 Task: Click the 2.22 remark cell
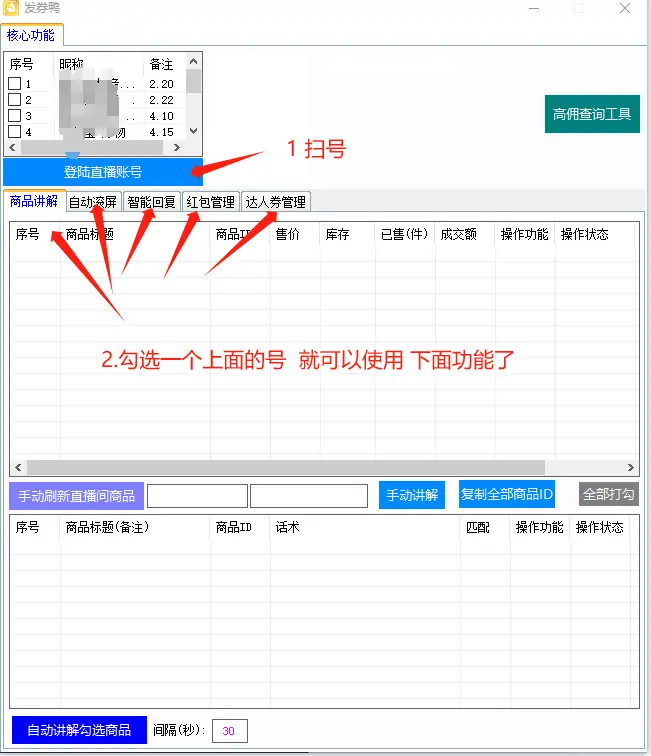pos(162,100)
